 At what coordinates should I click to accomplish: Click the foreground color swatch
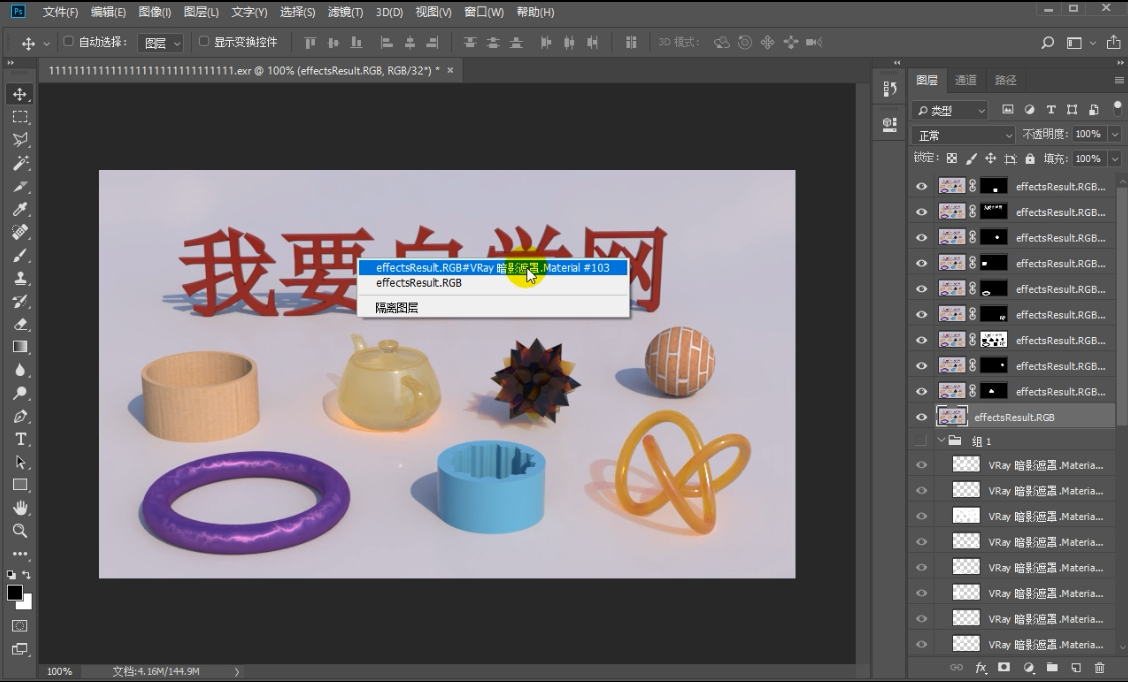click(15, 593)
